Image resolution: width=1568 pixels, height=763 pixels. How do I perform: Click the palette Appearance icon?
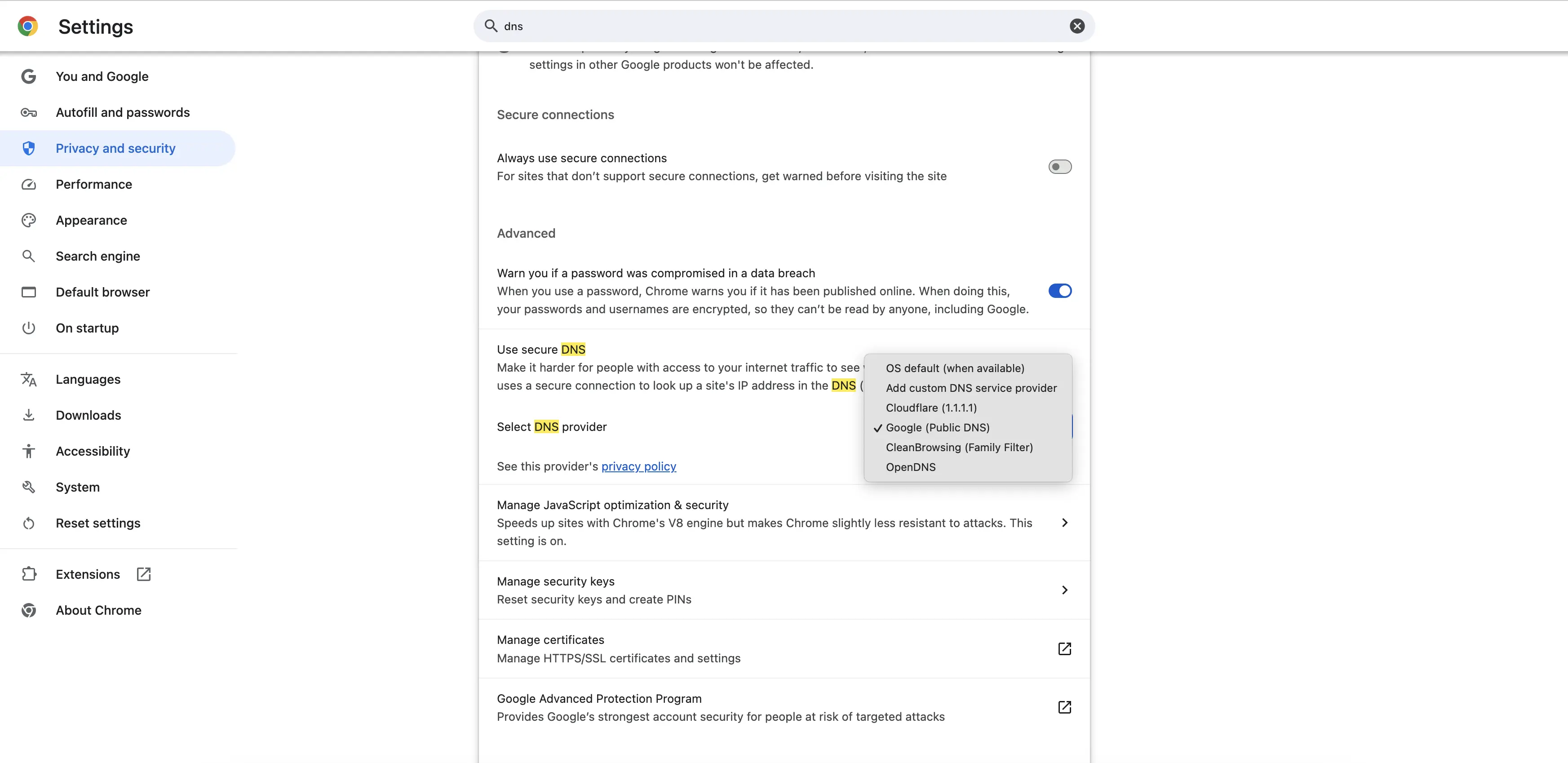tap(29, 221)
